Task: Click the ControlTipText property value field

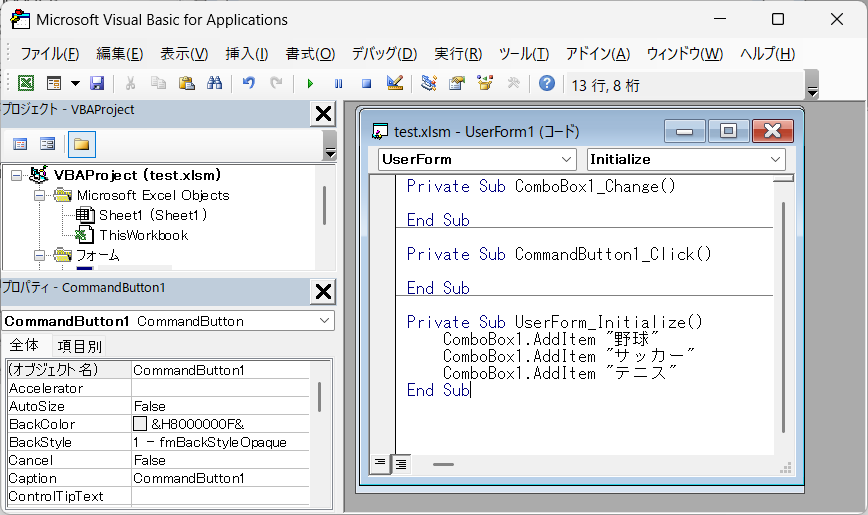Action: (220, 496)
